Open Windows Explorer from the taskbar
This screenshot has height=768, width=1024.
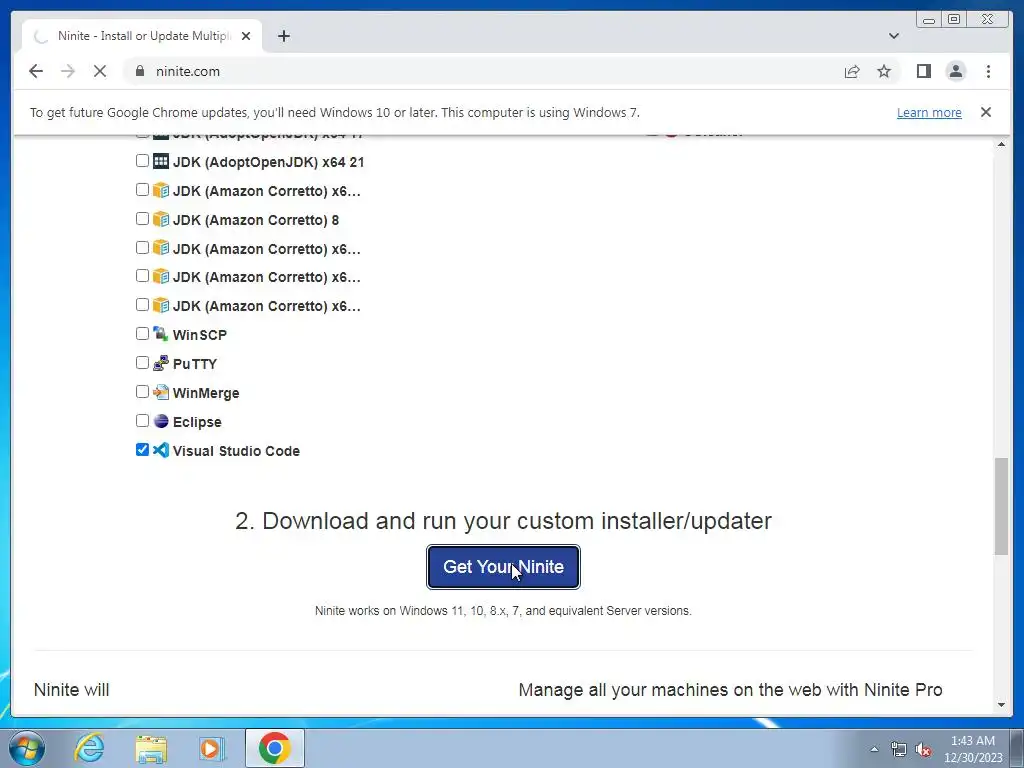[x=151, y=748]
